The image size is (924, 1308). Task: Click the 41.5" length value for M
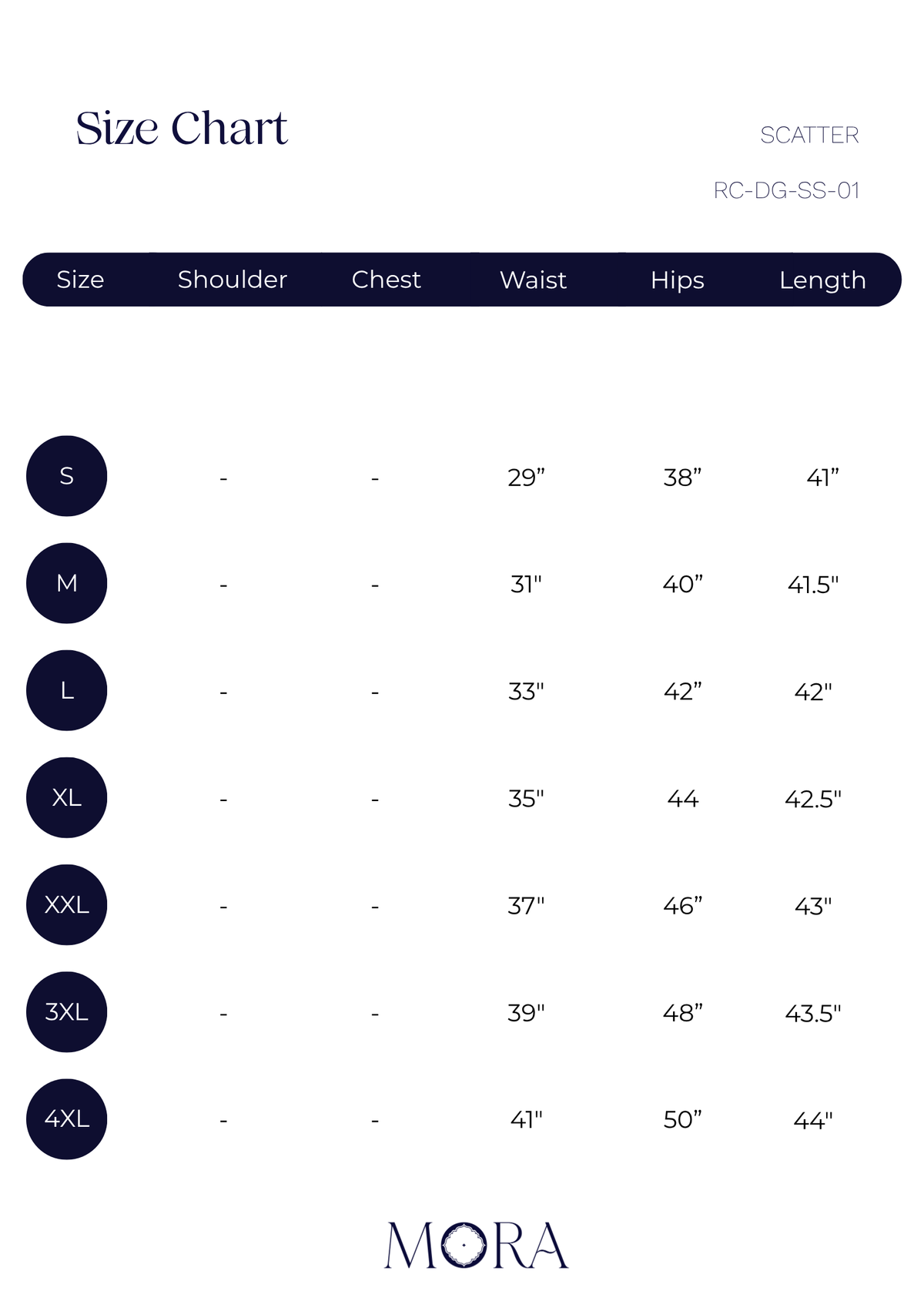813,585
